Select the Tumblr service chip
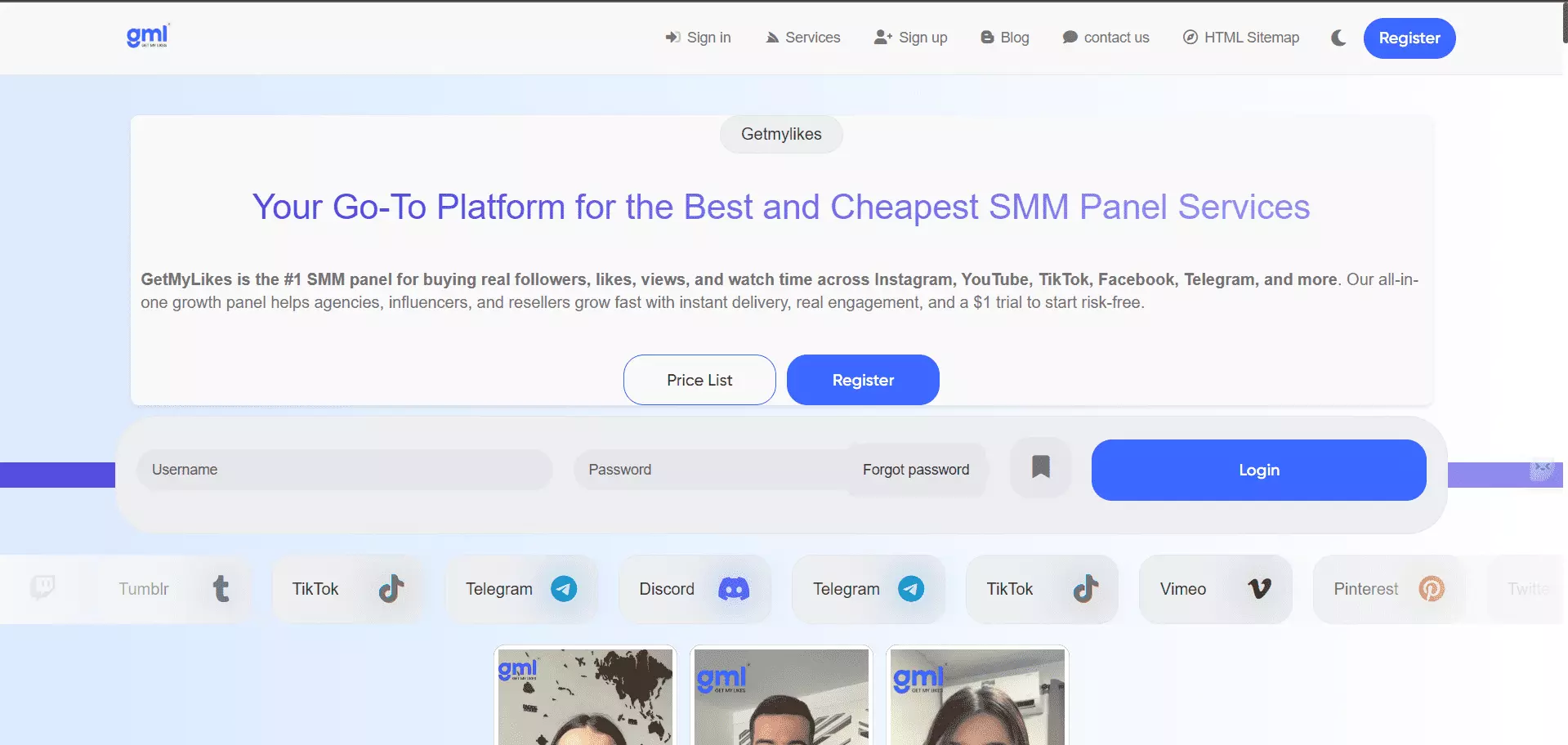 pos(173,589)
